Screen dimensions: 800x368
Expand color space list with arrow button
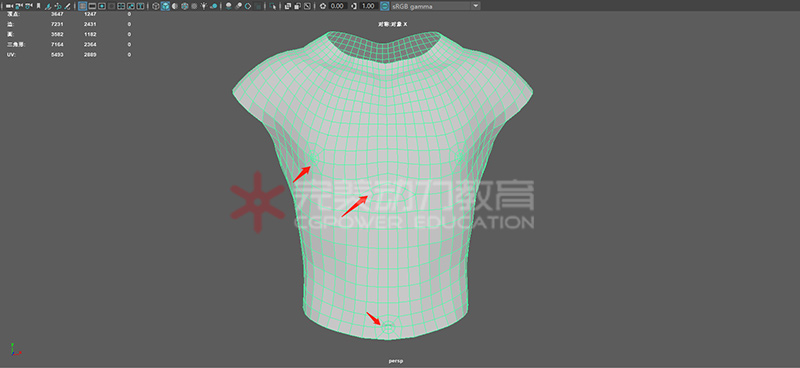(x=476, y=6)
